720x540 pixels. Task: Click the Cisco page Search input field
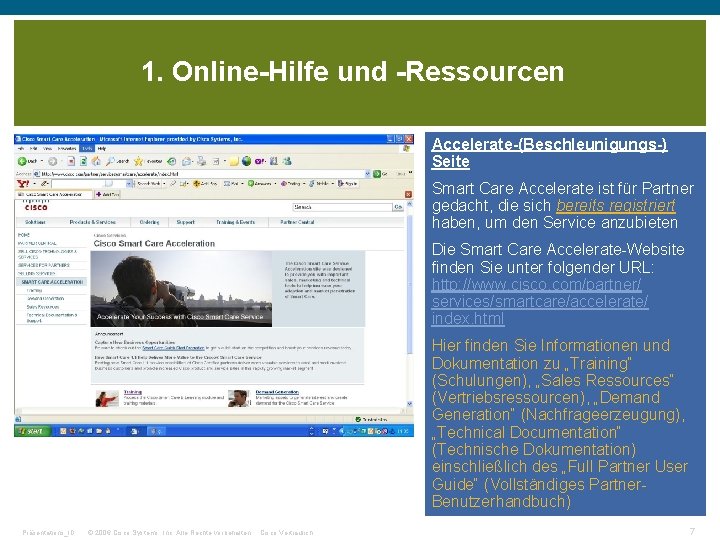tap(342, 207)
